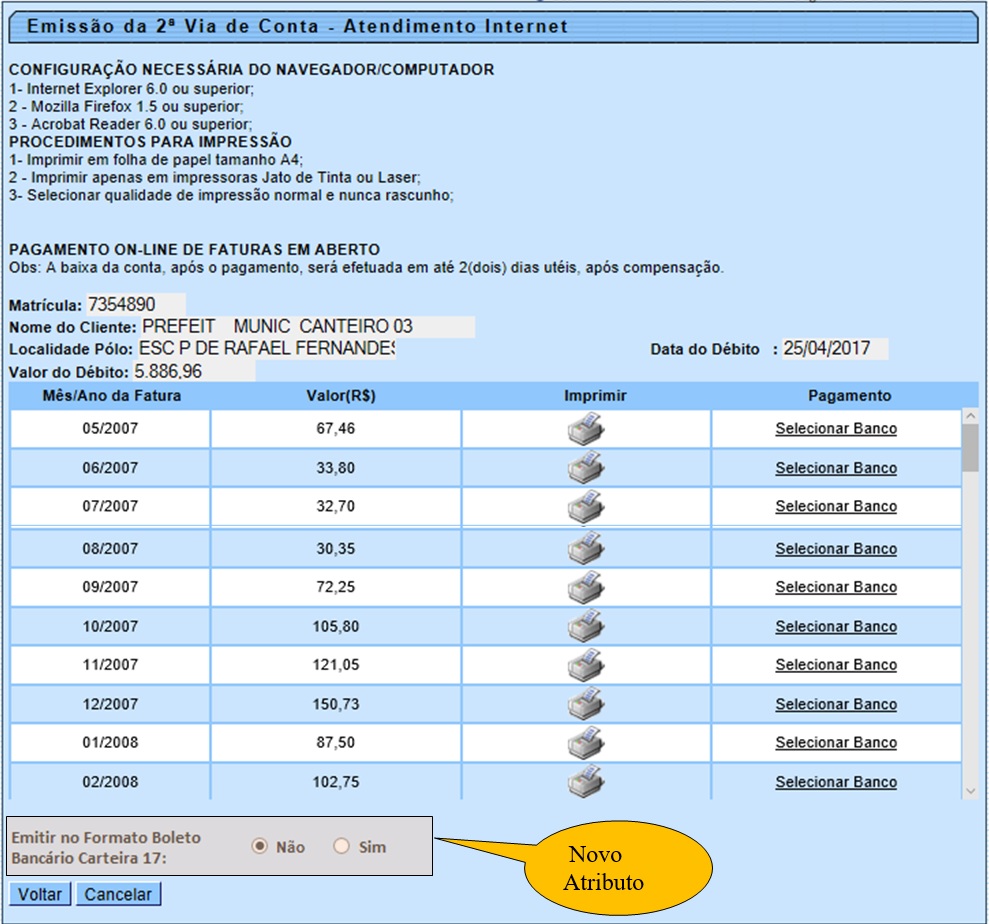989x924 pixels.
Task: Click printer icon for 10/2007 invoice
Action: [586, 627]
